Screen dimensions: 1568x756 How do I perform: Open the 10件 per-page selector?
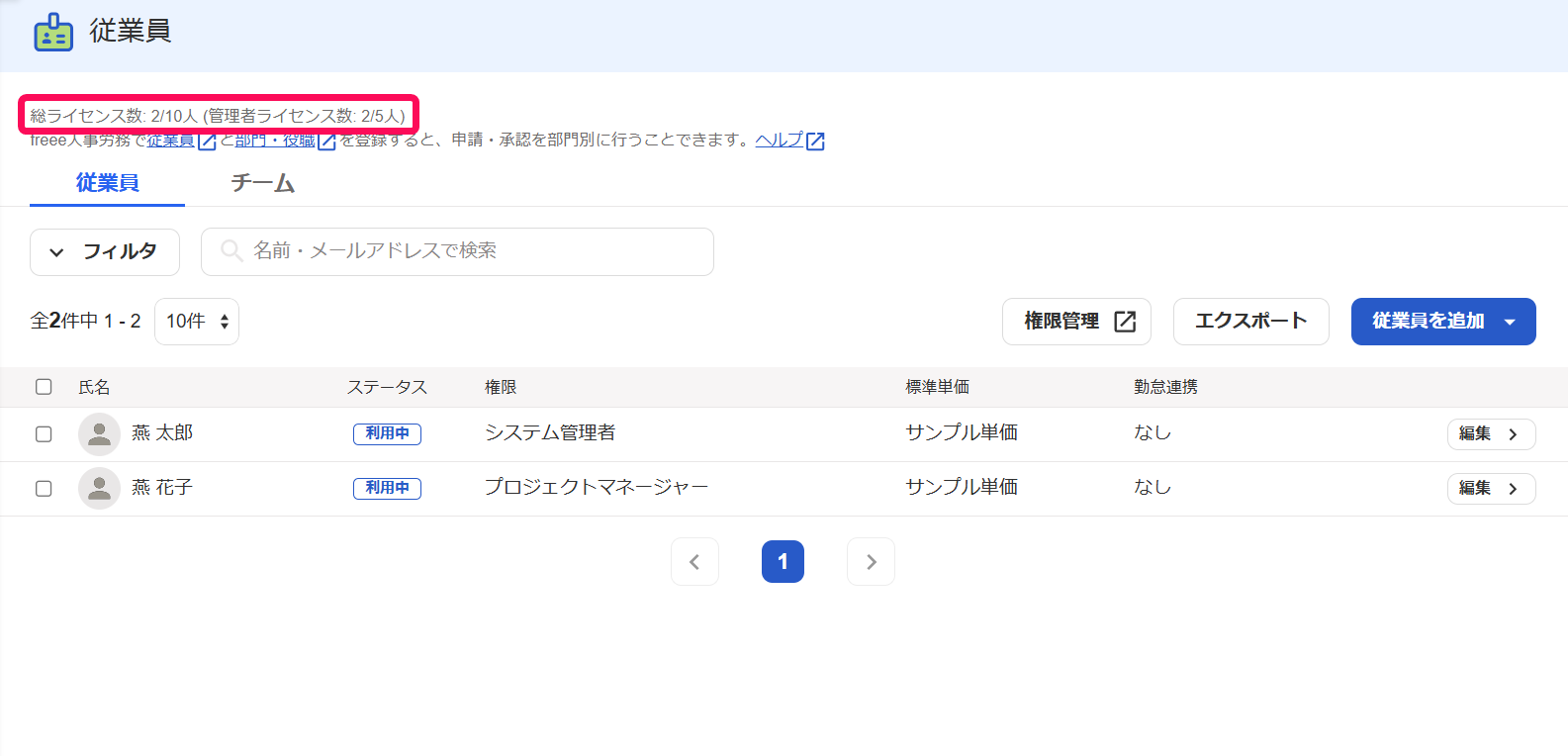(x=197, y=322)
